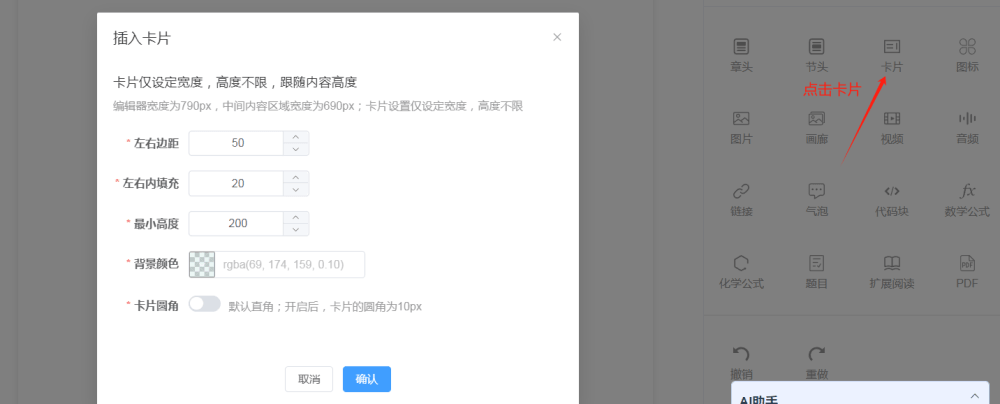Insert a 图标 icon element
This screenshot has width=1000, height=404.
[967, 54]
